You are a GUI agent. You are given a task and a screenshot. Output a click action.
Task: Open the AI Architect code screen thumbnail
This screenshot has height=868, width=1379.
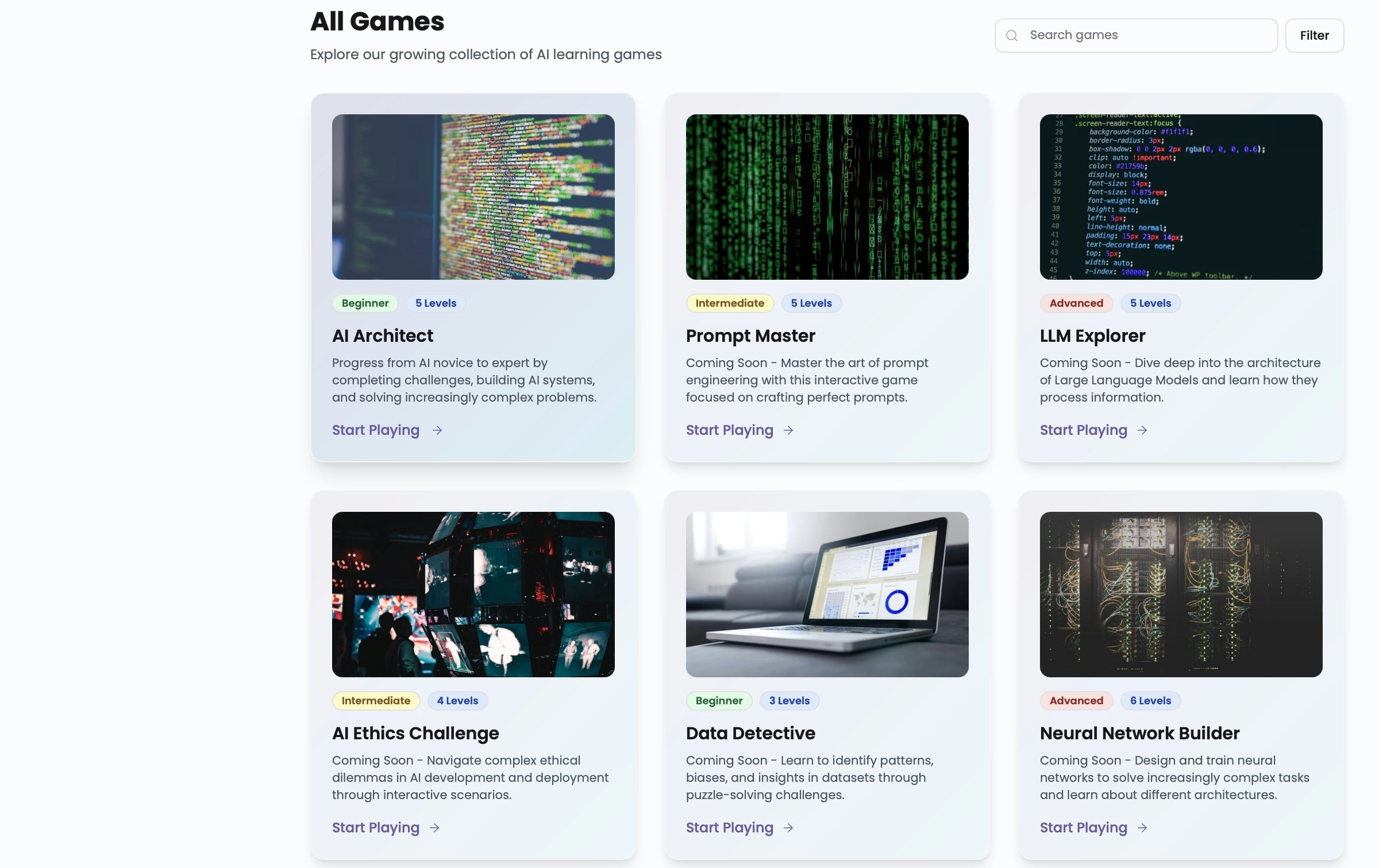tap(473, 197)
